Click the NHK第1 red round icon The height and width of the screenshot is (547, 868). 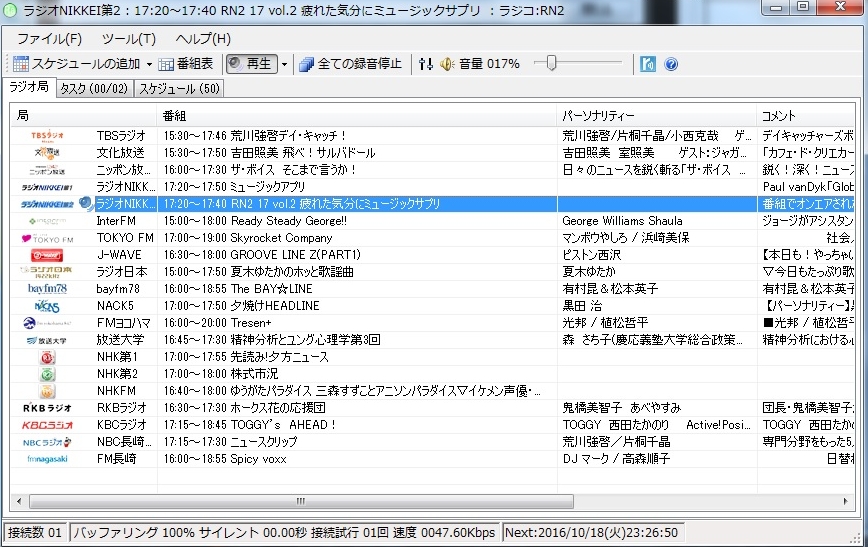click(47, 357)
